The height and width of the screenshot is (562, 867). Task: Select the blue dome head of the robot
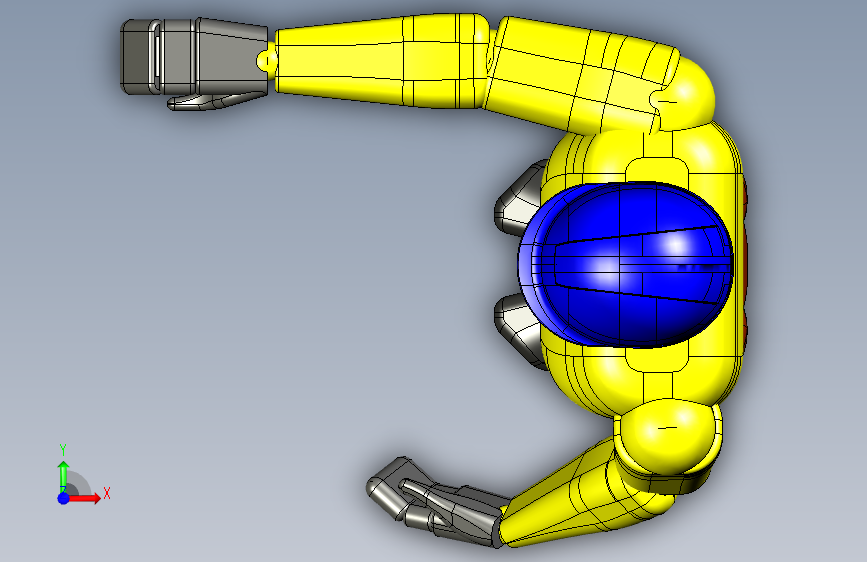pyautogui.click(x=625, y=264)
